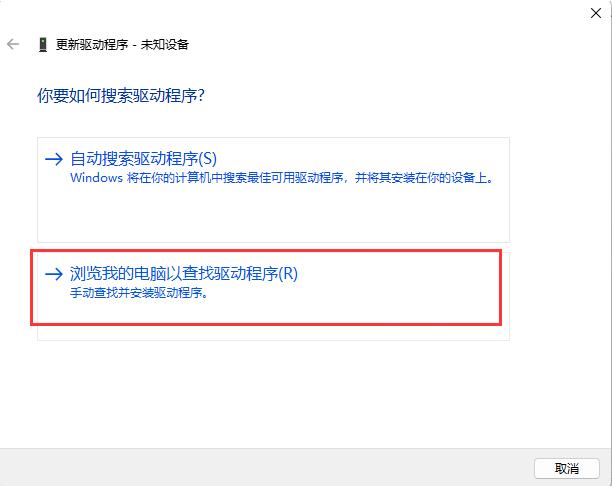The width and height of the screenshot is (612, 486).
Task: Click the (S) shortcut hint in first option
Action: (208, 158)
